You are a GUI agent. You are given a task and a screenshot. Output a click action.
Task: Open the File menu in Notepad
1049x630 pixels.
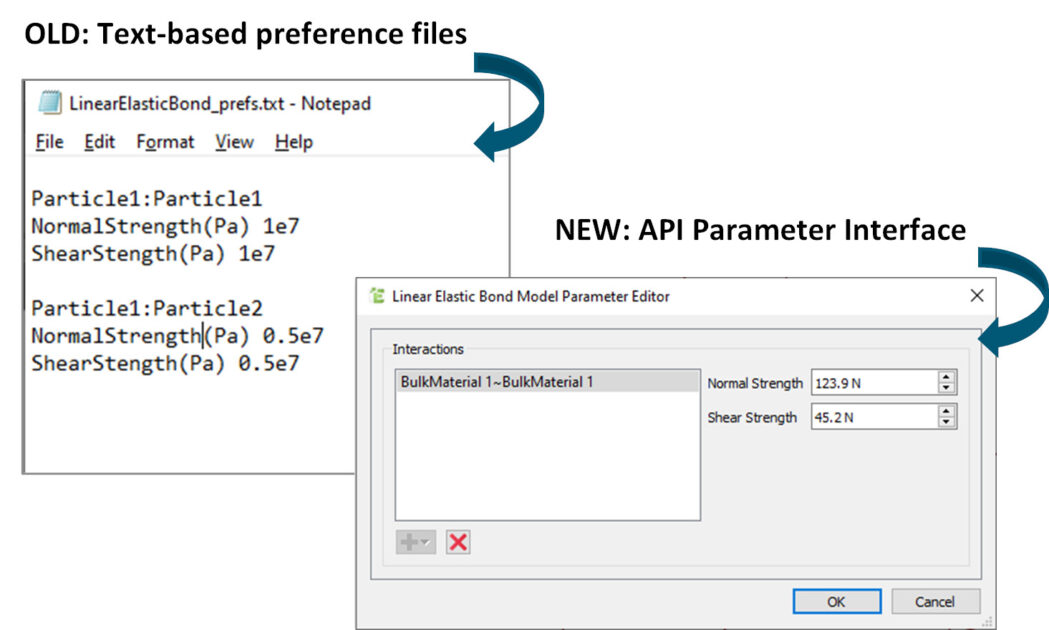point(49,142)
